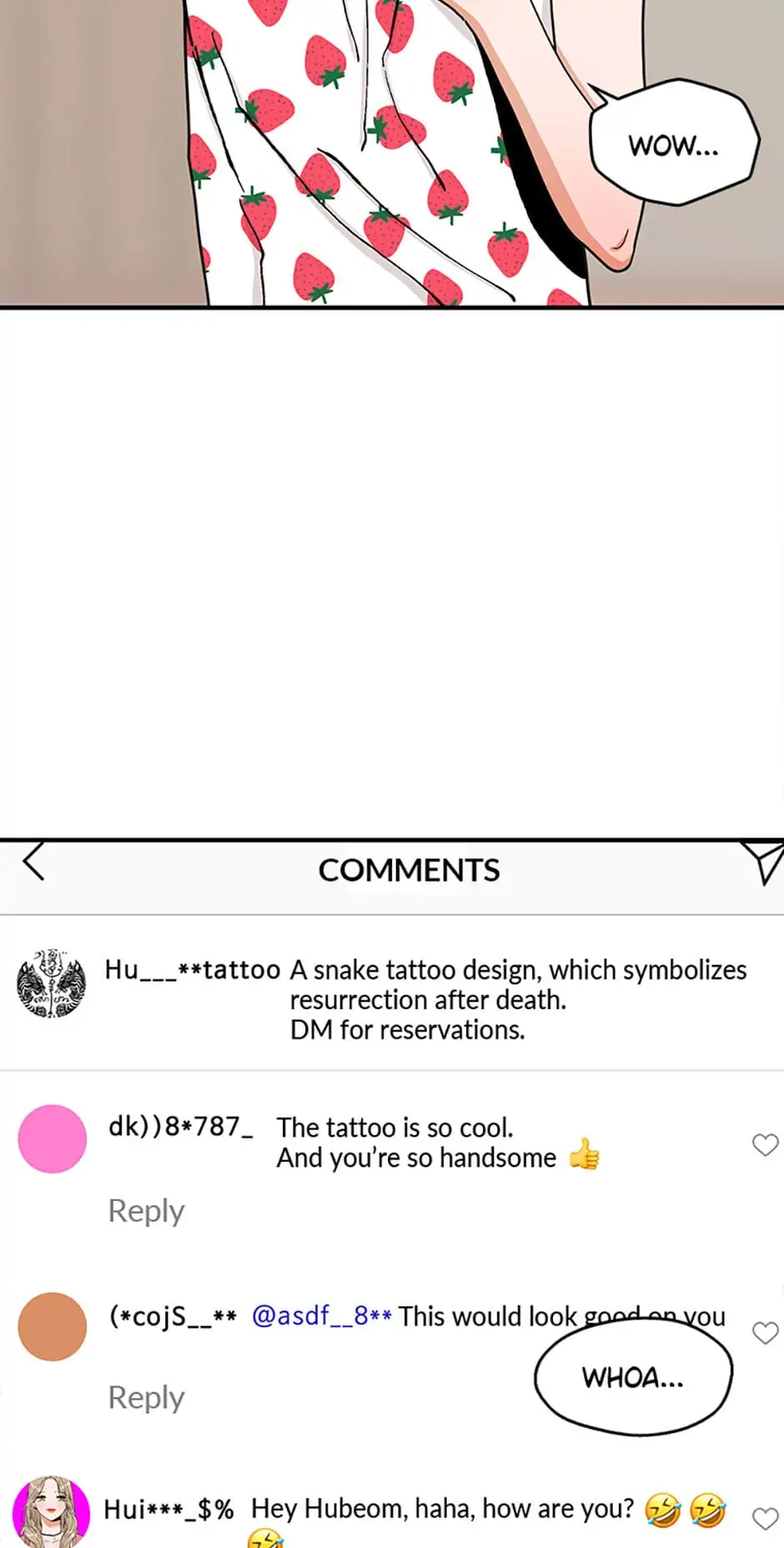Image resolution: width=784 pixels, height=1548 pixels.
Task: Like the comment by dk))8*787_
Action: pyautogui.click(x=765, y=1144)
